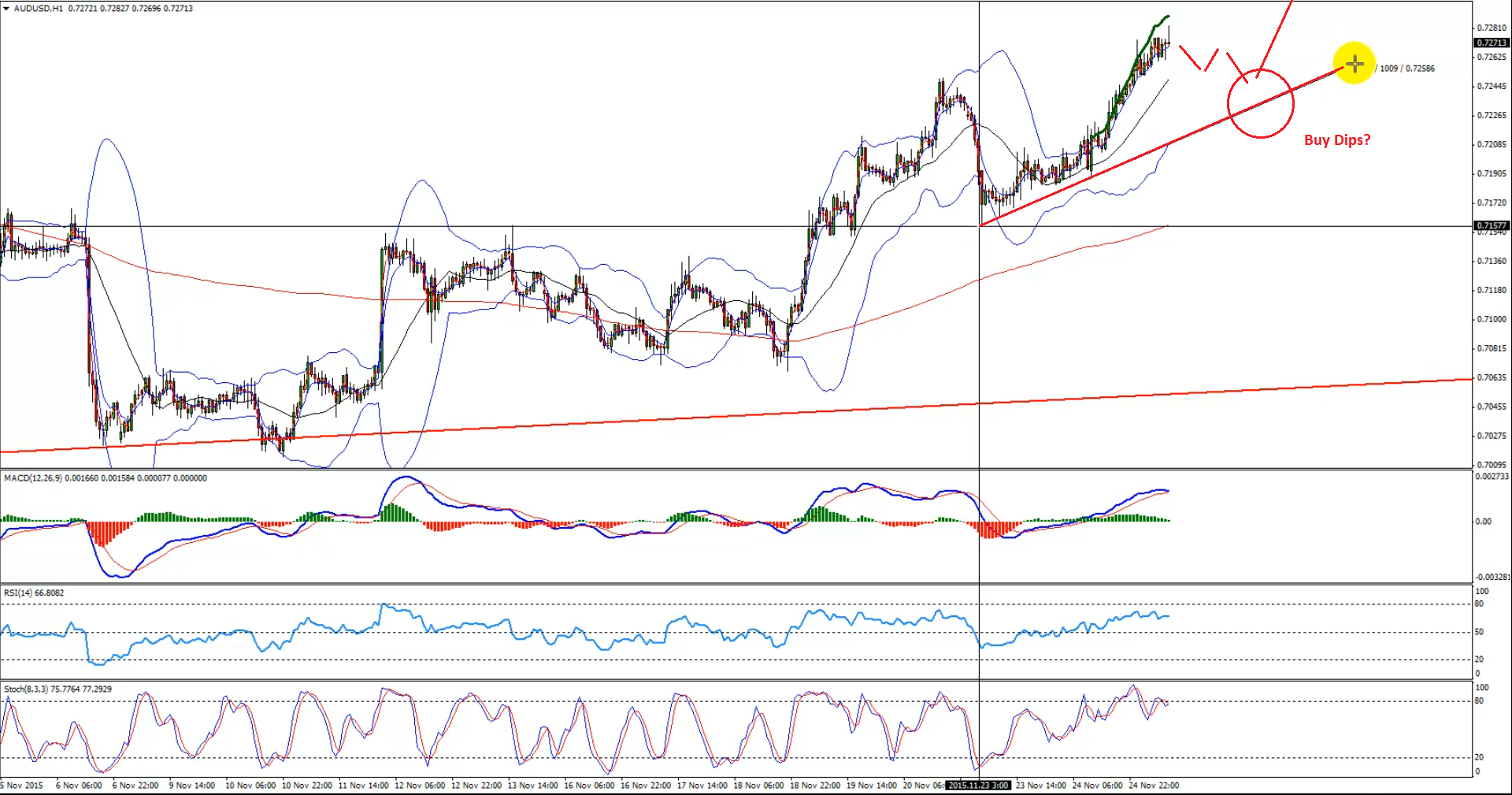
Task: Click the AUDUSD,H1 chart symbol title
Action: coord(39,9)
